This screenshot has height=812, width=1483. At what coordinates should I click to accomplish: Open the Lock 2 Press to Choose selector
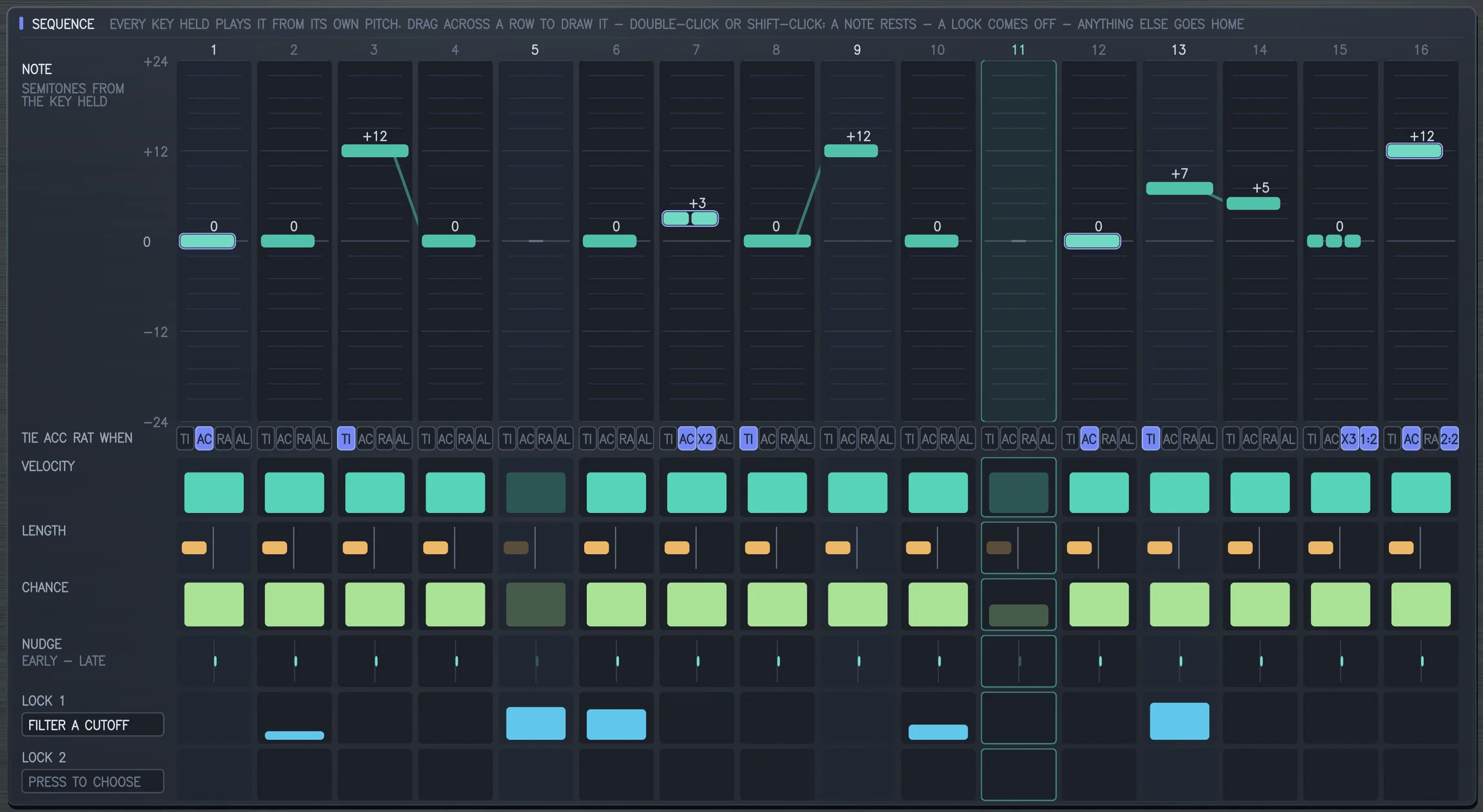click(x=93, y=781)
